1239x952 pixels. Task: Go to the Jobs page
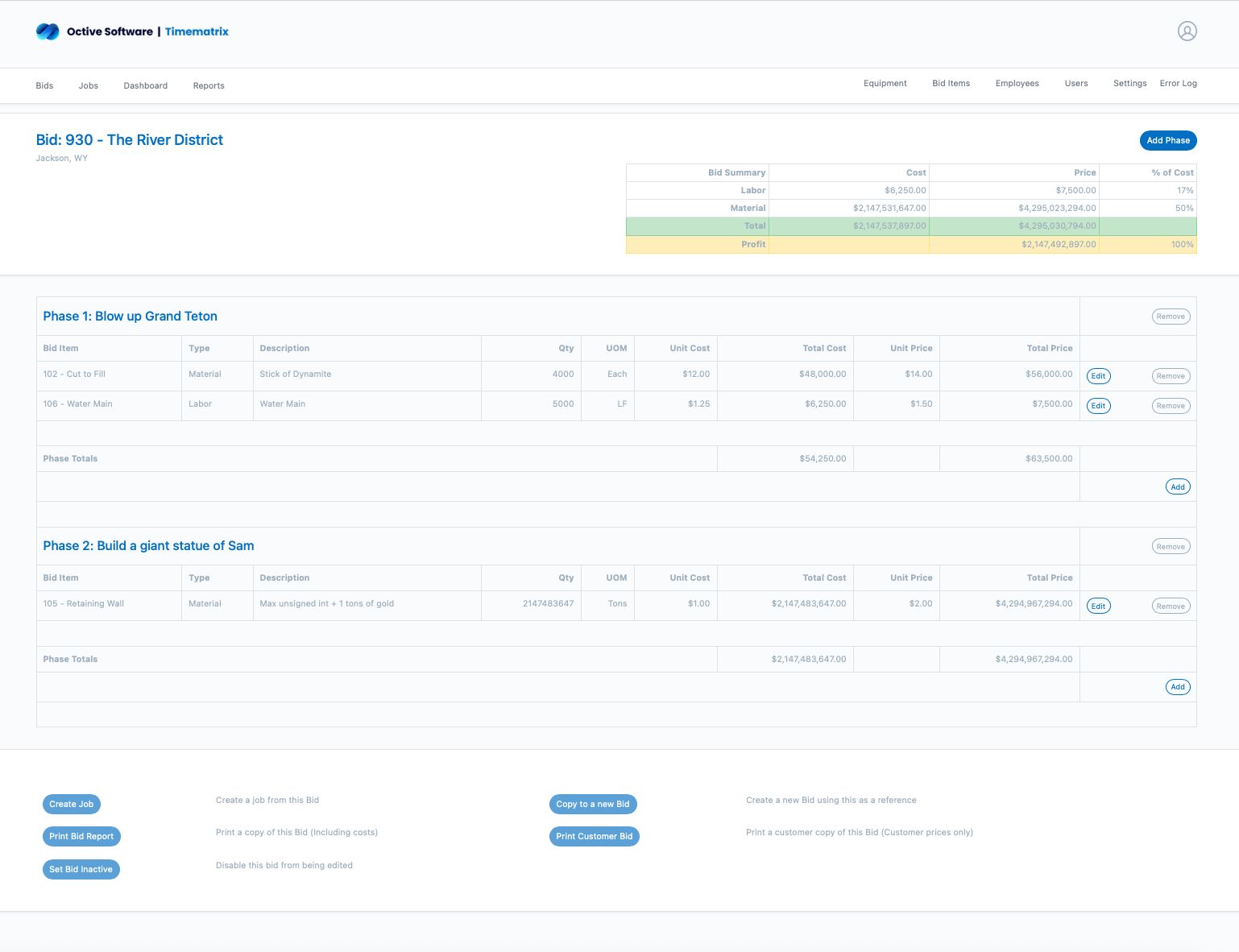89,85
